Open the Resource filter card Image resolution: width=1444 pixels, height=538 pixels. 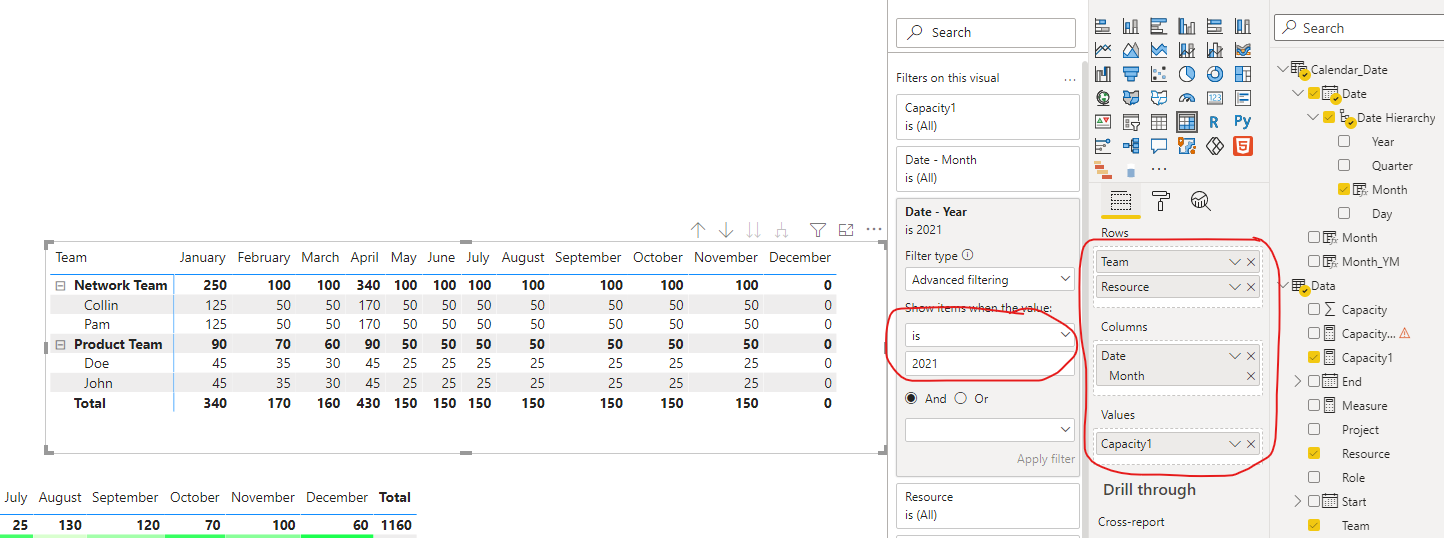pos(988,506)
